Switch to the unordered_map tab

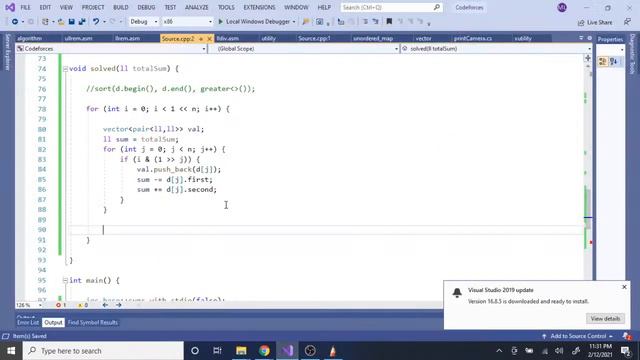tap(373, 38)
